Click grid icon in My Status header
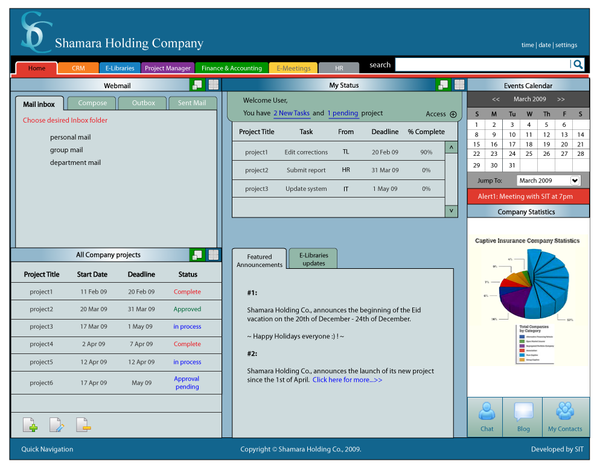This screenshot has width=600, height=470. 458,86
